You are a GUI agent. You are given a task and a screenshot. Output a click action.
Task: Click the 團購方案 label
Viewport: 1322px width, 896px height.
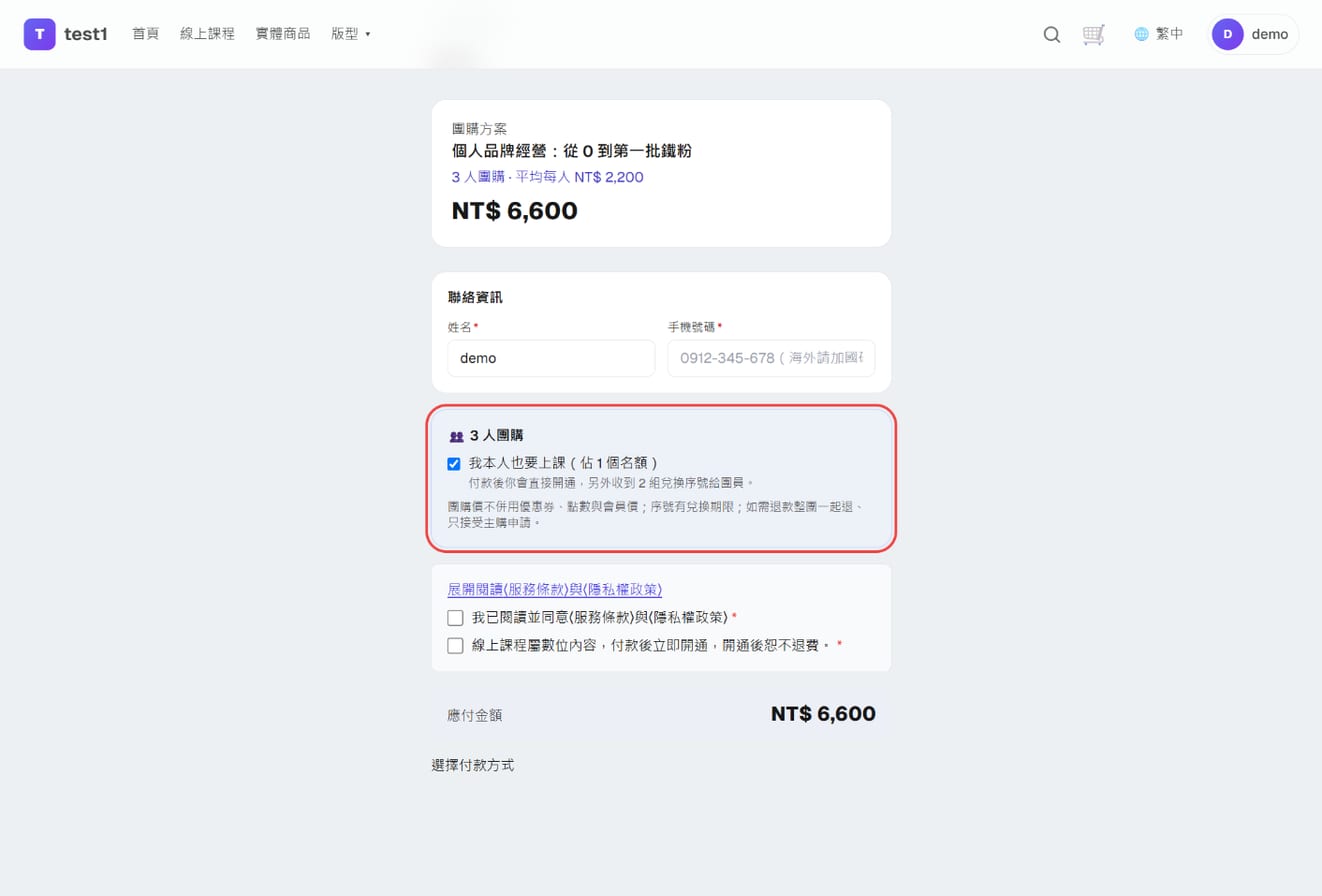point(480,129)
